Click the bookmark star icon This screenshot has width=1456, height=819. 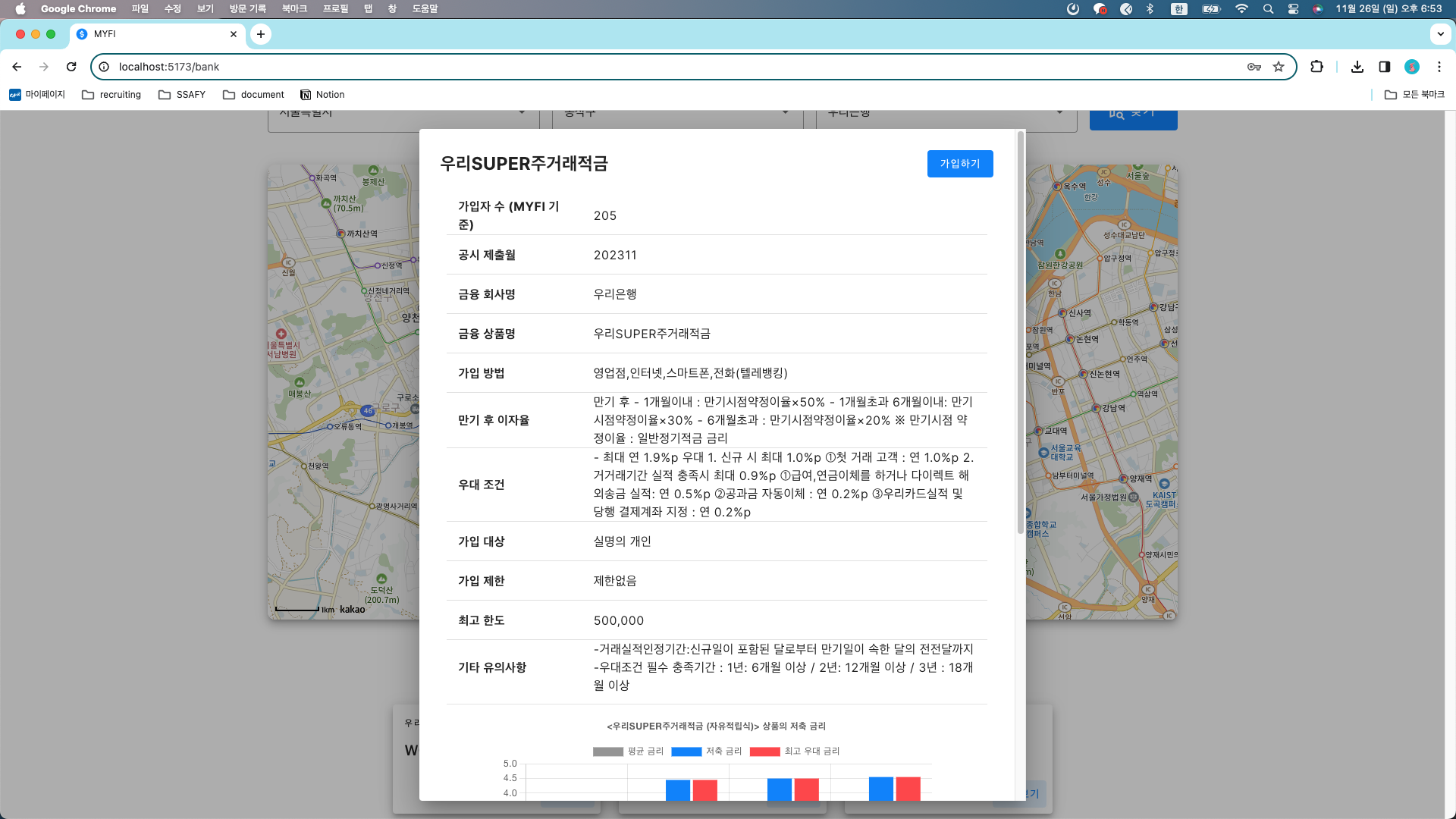1280,67
